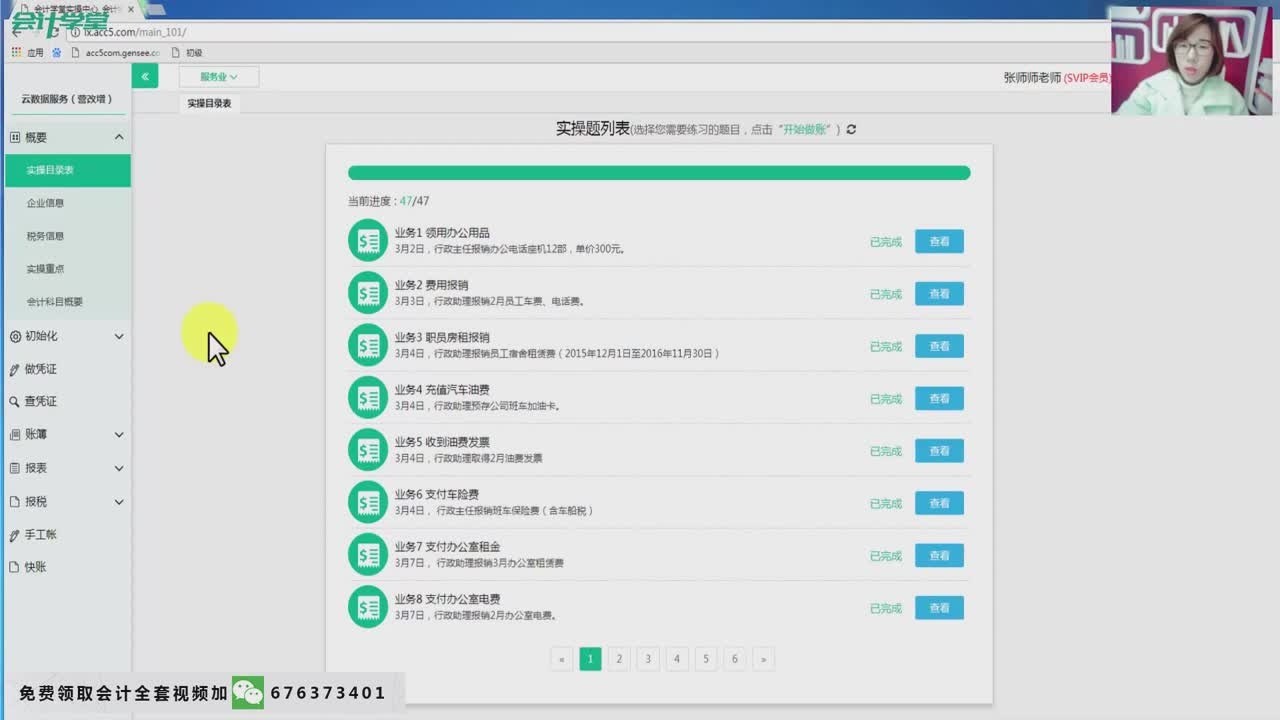Switch to the 实操目录表 tab
The height and width of the screenshot is (720, 1280).
[x=209, y=103]
